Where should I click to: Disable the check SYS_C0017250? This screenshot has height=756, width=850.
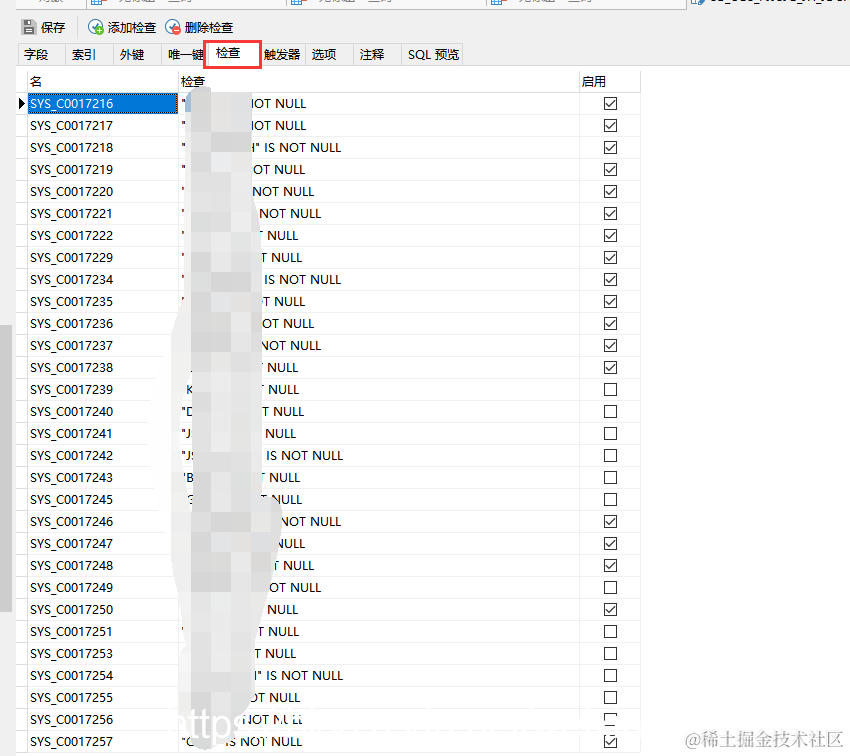610,610
